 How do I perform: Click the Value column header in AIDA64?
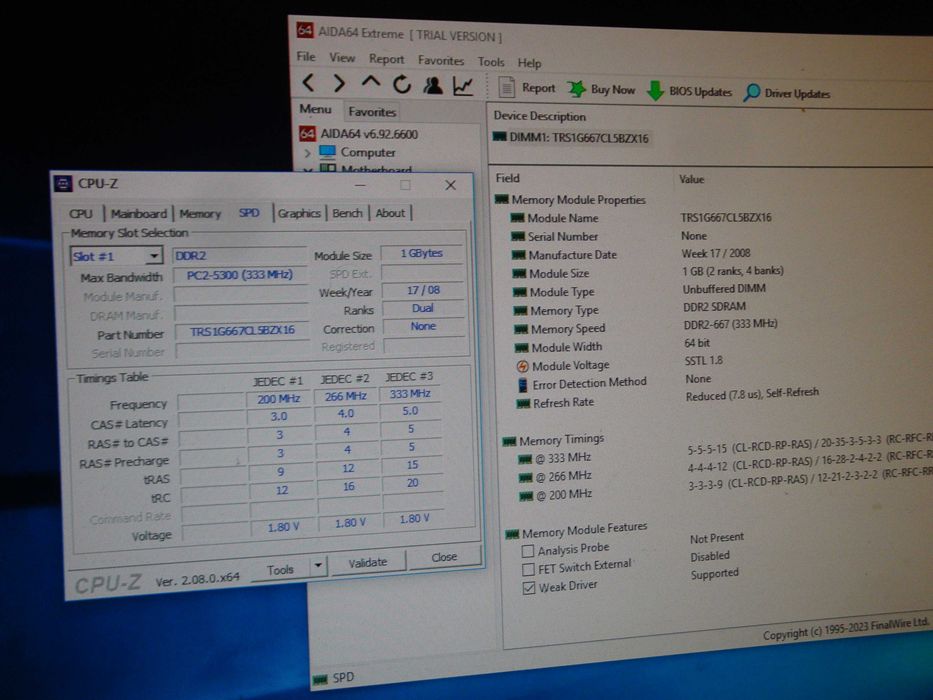tap(691, 179)
